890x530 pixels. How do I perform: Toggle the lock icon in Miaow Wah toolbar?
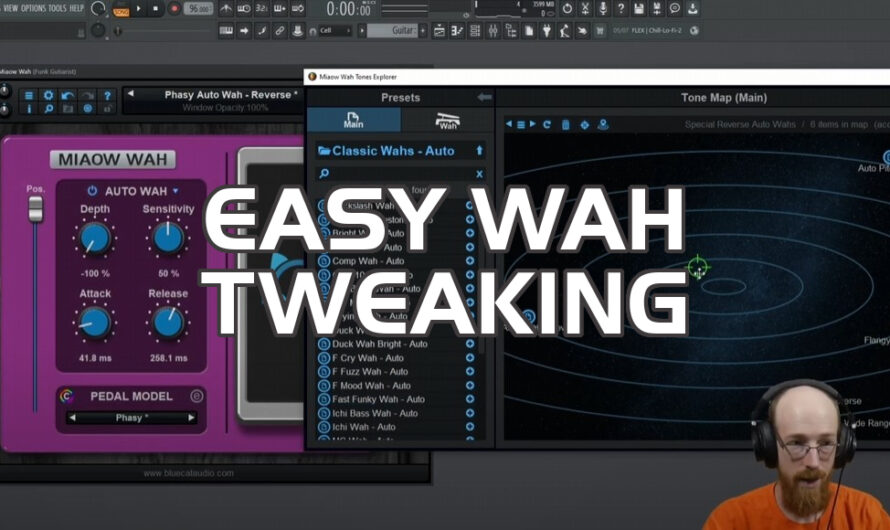pyautogui.click(x=107, y=108)
